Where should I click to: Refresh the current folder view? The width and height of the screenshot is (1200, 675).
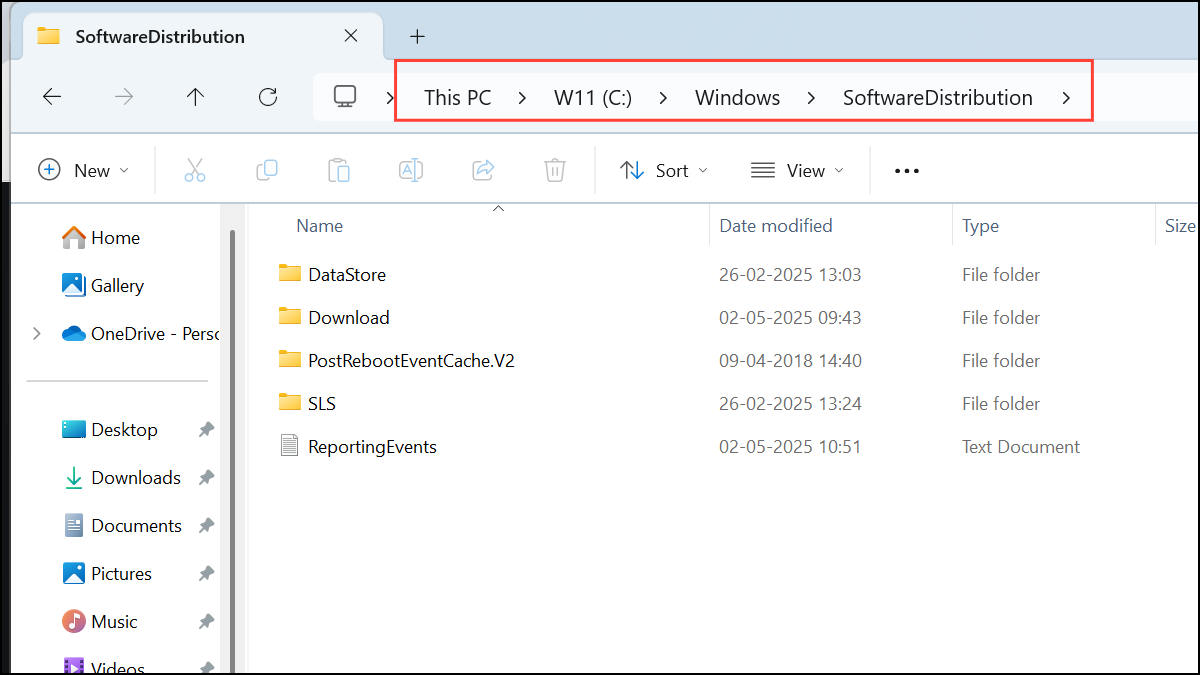pos(268,97)
